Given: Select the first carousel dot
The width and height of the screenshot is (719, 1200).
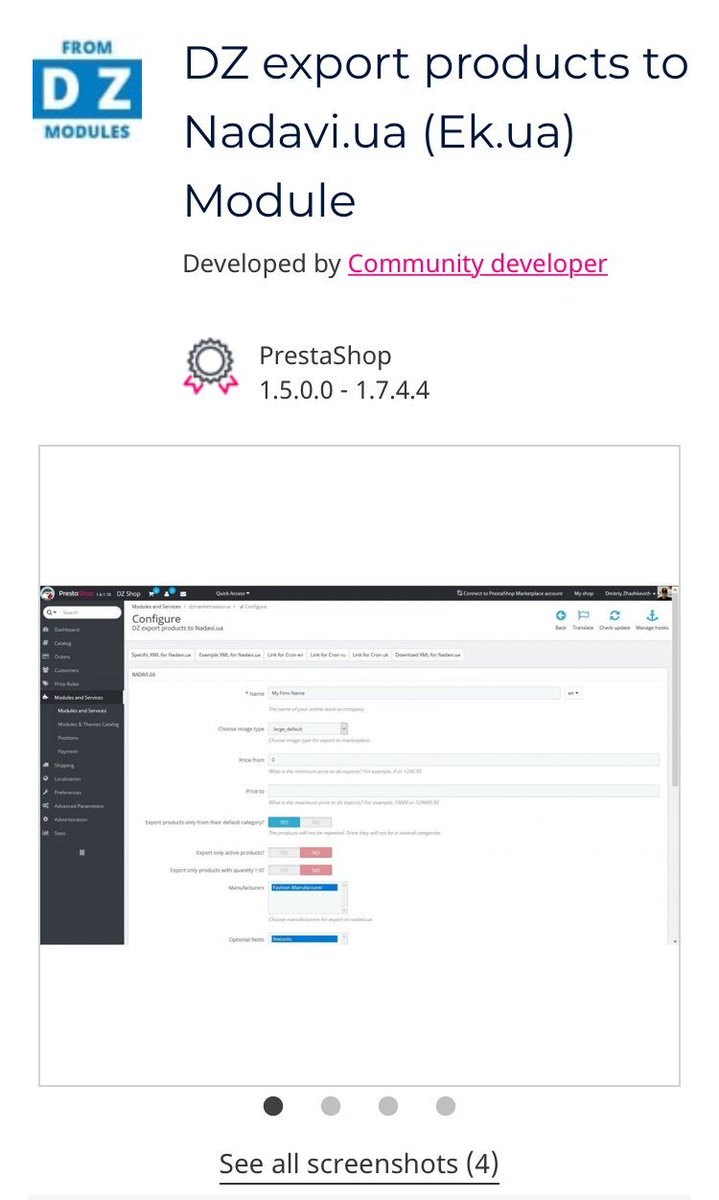Looking at the screenshot, I should coord(273,1106).
